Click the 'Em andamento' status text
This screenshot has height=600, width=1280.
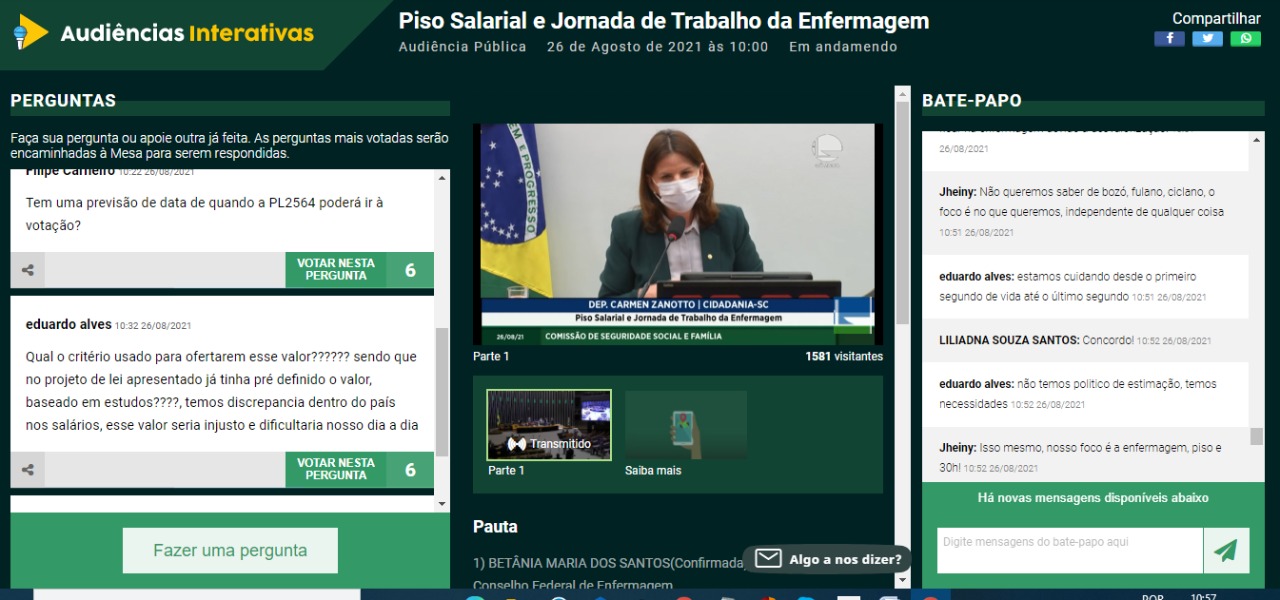point(843,47)
